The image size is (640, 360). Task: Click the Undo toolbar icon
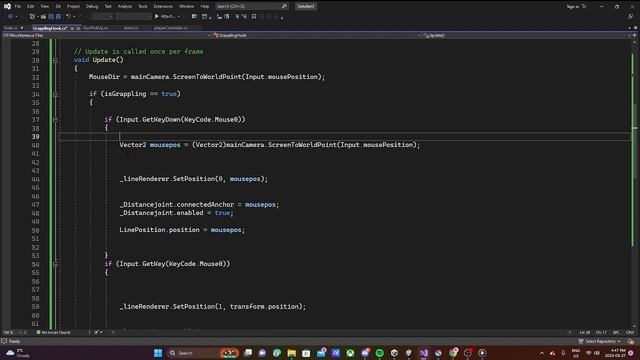[x=68, y=16]
